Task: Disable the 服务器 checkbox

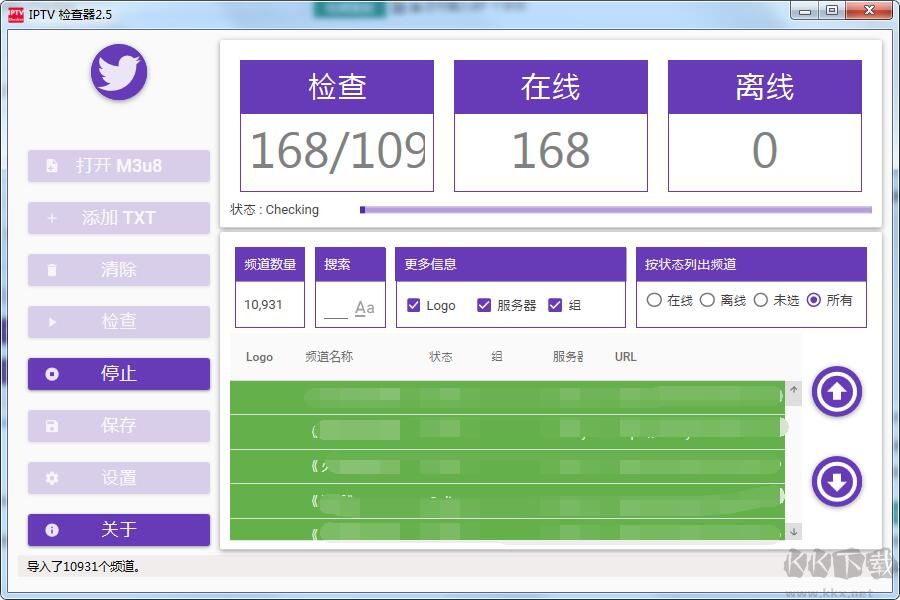Action: [x=484, y=306]
